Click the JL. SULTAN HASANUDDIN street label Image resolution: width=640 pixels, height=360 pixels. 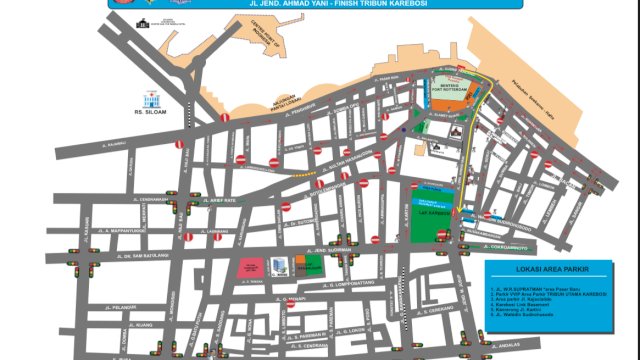[x=347, y=161]
